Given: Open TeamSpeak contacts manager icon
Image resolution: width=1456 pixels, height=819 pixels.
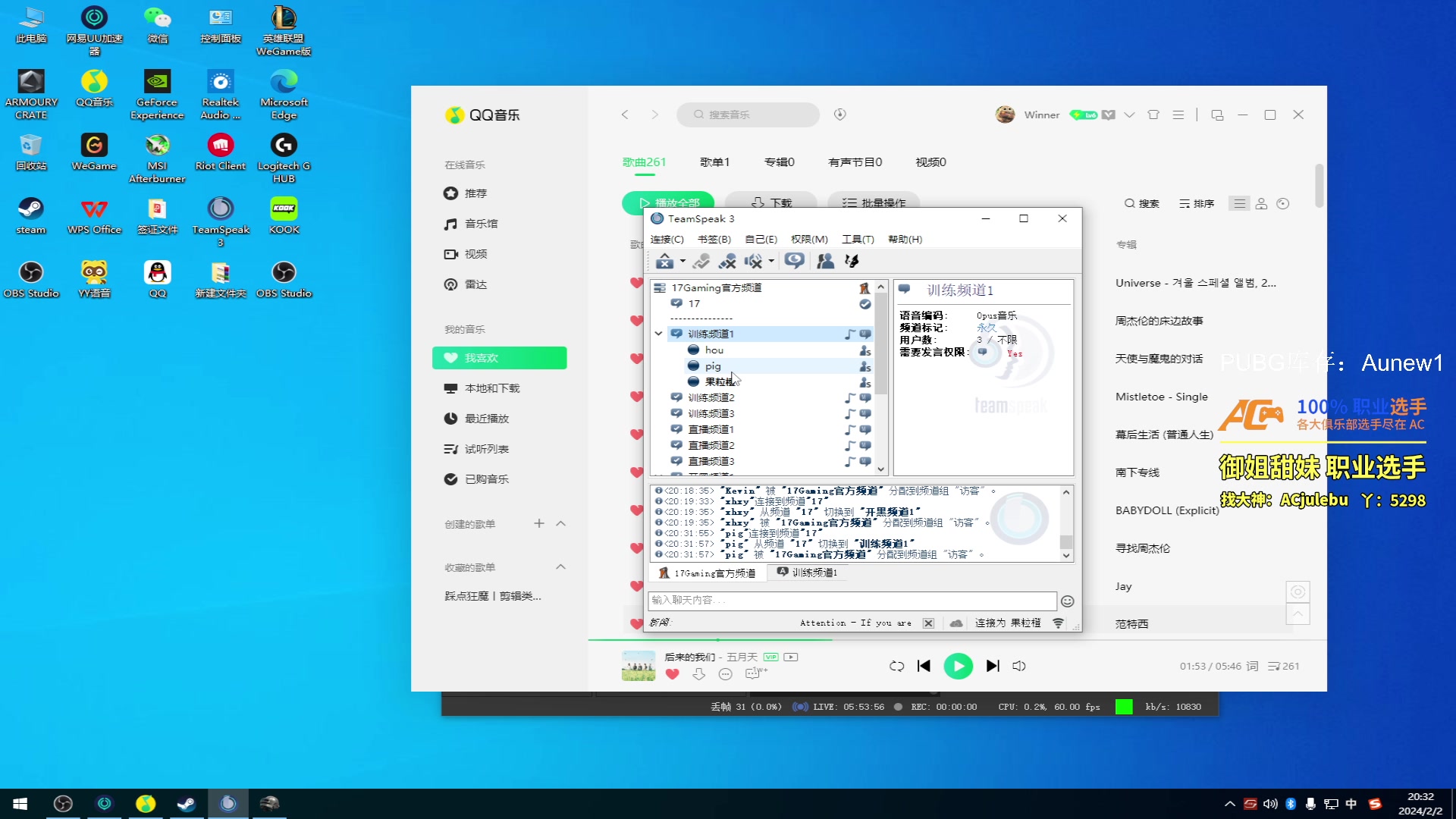Looking at the screenshot, I should coord(825,261).
